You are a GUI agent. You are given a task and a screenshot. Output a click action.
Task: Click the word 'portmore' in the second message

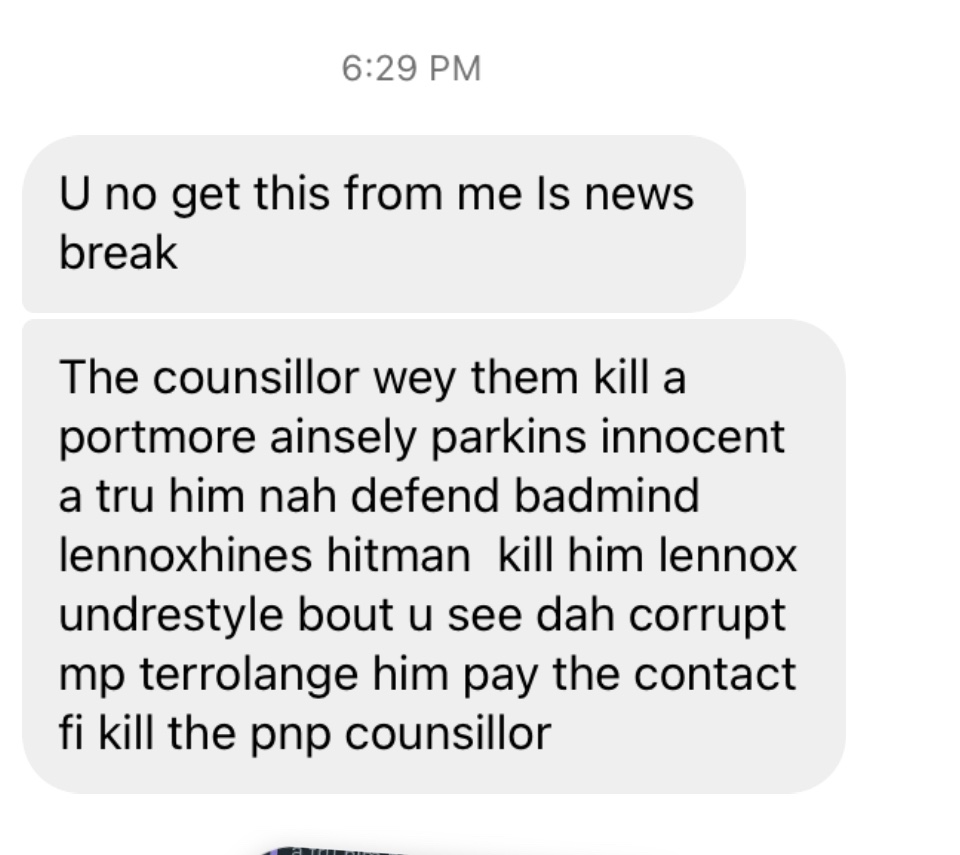point(157,439)
